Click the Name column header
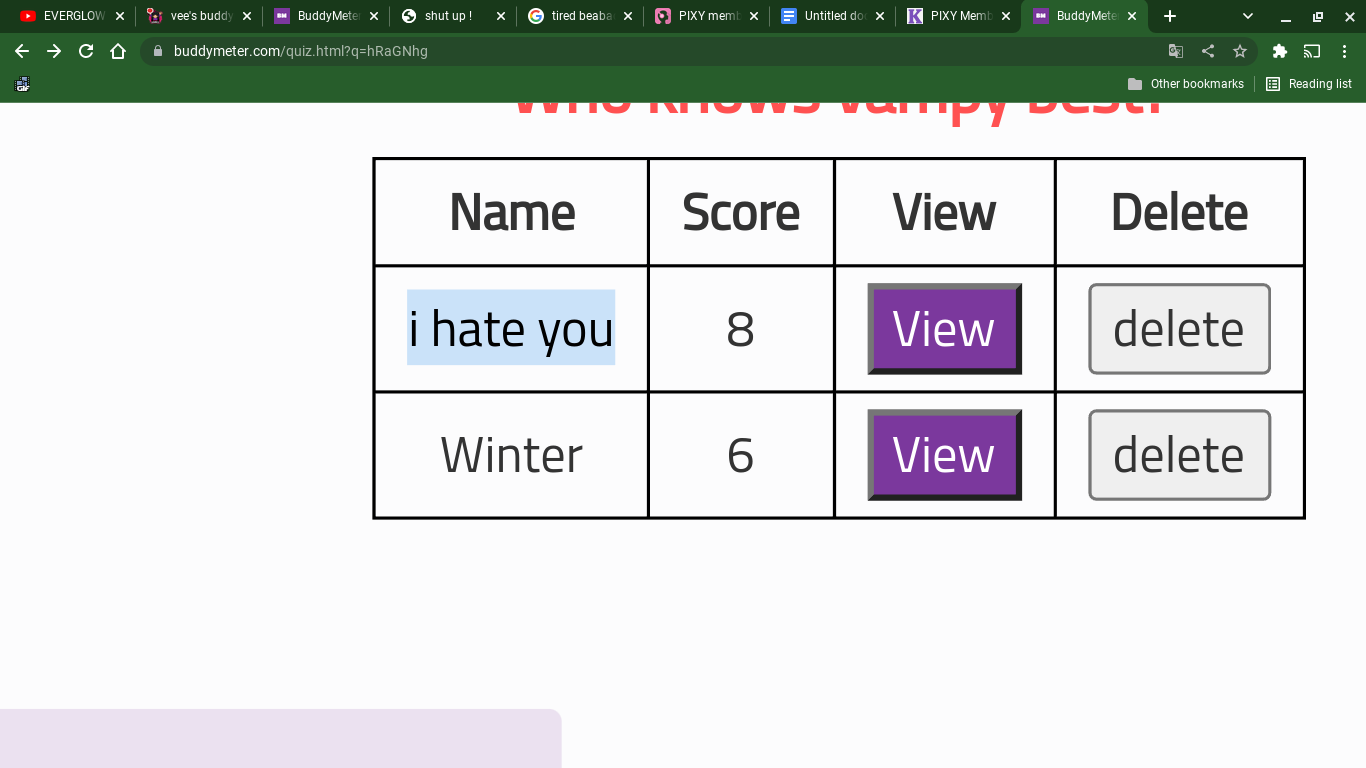 pos(511,212)
